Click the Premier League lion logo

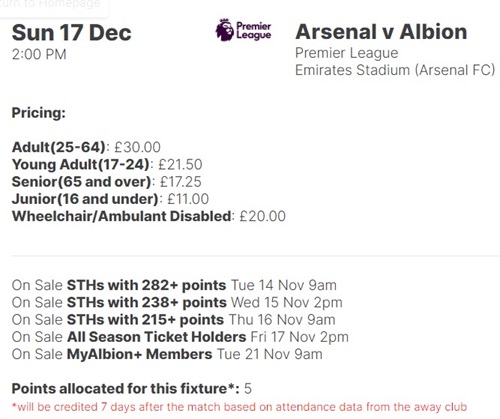[244, 30]
